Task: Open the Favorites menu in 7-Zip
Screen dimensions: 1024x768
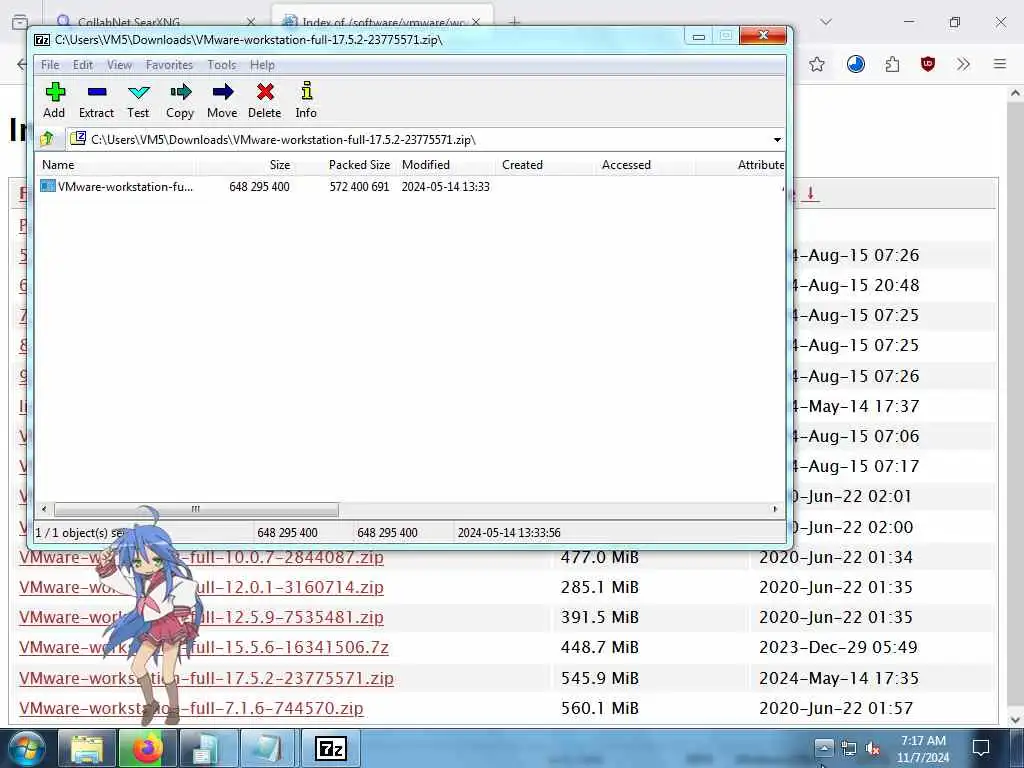Action: [169, 65]
